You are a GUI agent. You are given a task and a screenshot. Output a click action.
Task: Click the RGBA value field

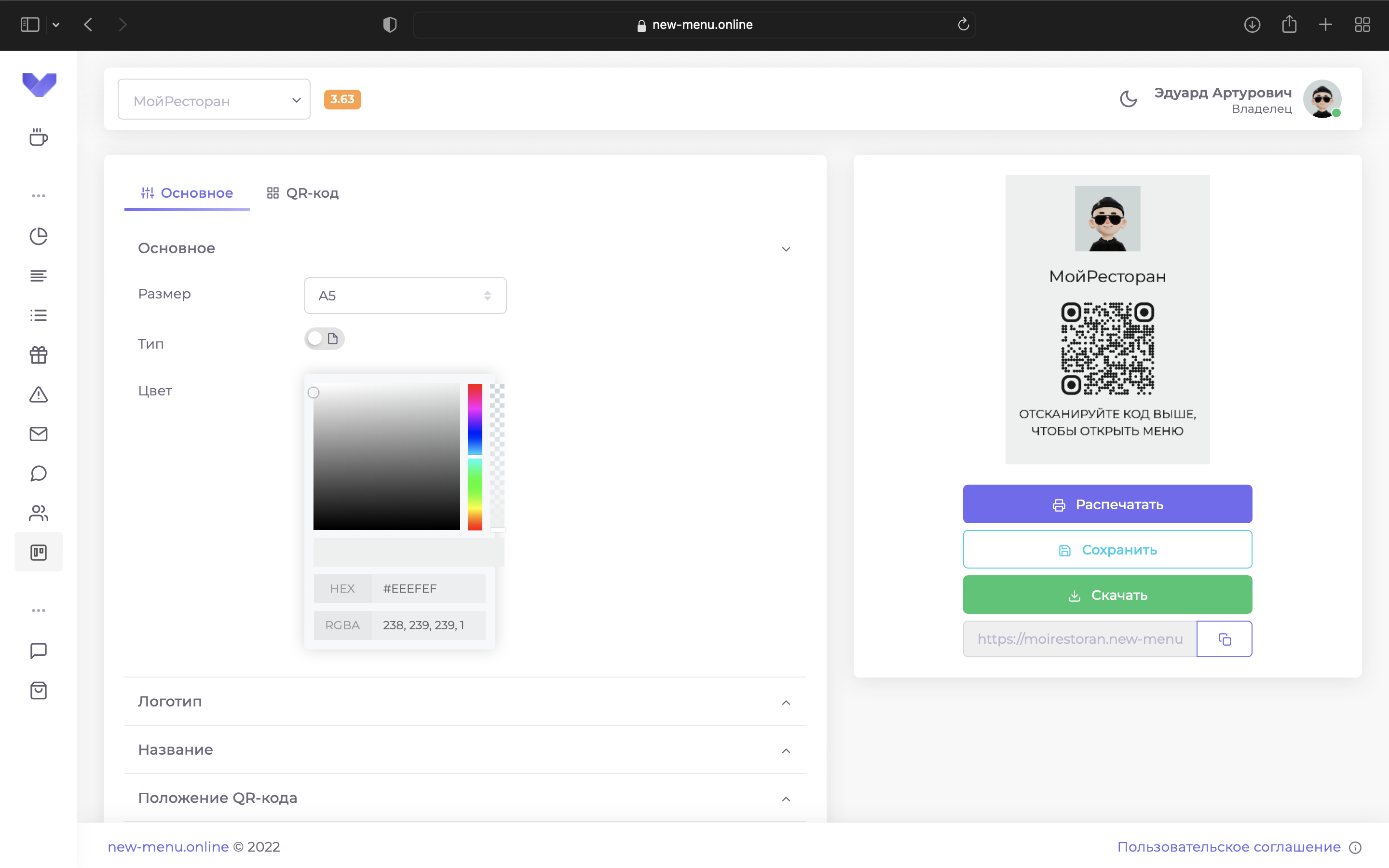(428, 625)
